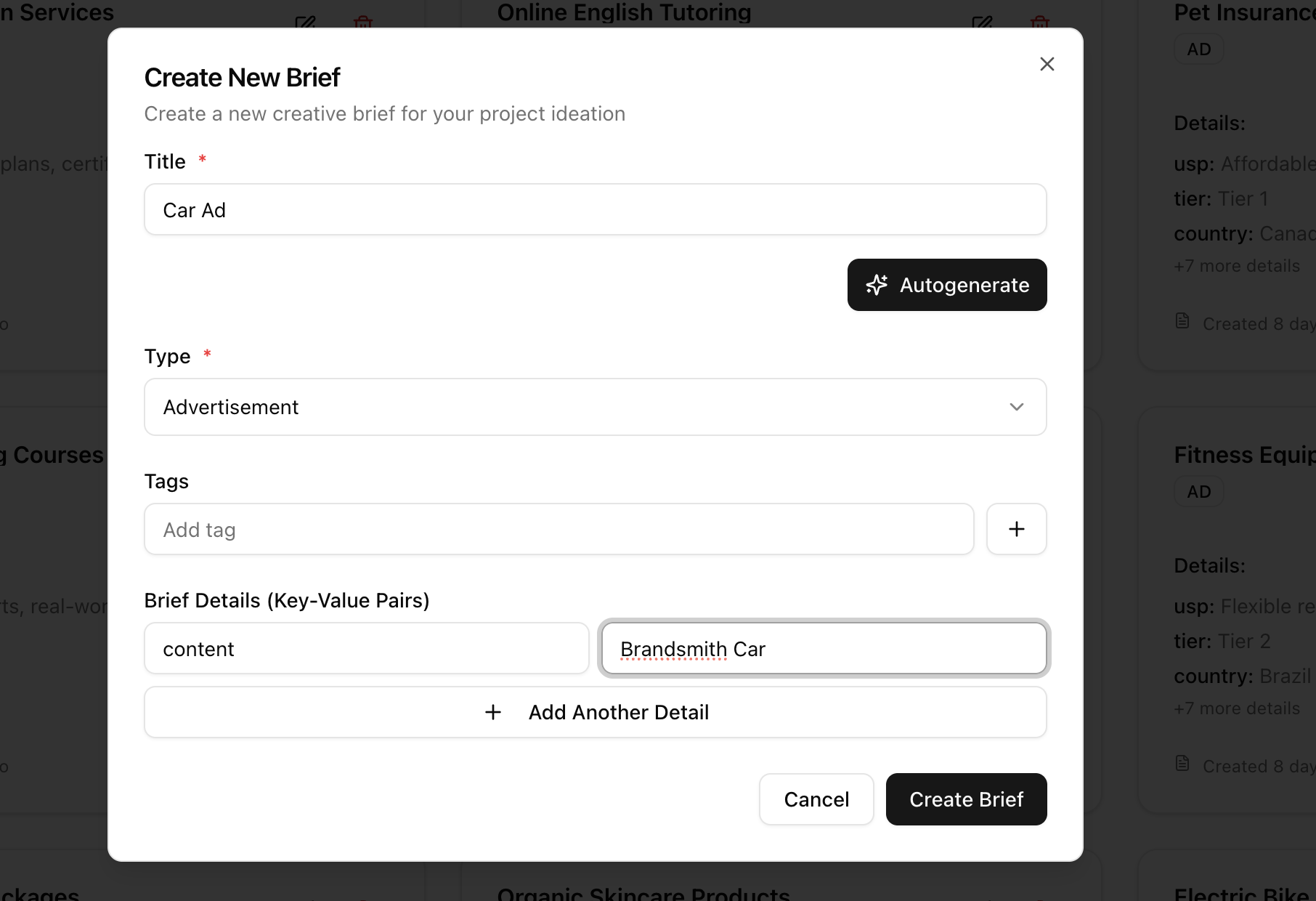Click the document icon in the Fitness Equipment card
Image resolution: width=1316 pixels, height=901 pixels.
1182,764
